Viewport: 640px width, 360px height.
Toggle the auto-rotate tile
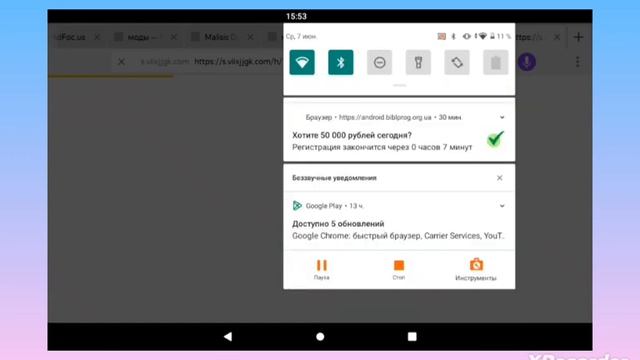tap(457, 62)
